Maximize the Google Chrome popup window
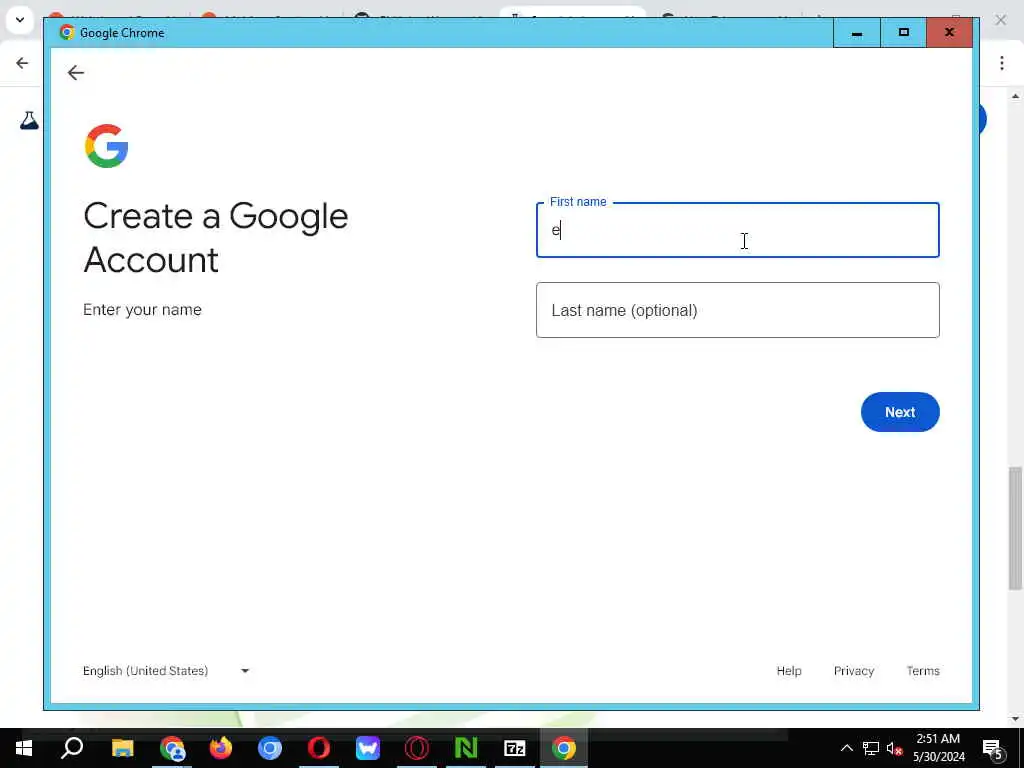 pos(903,33)
